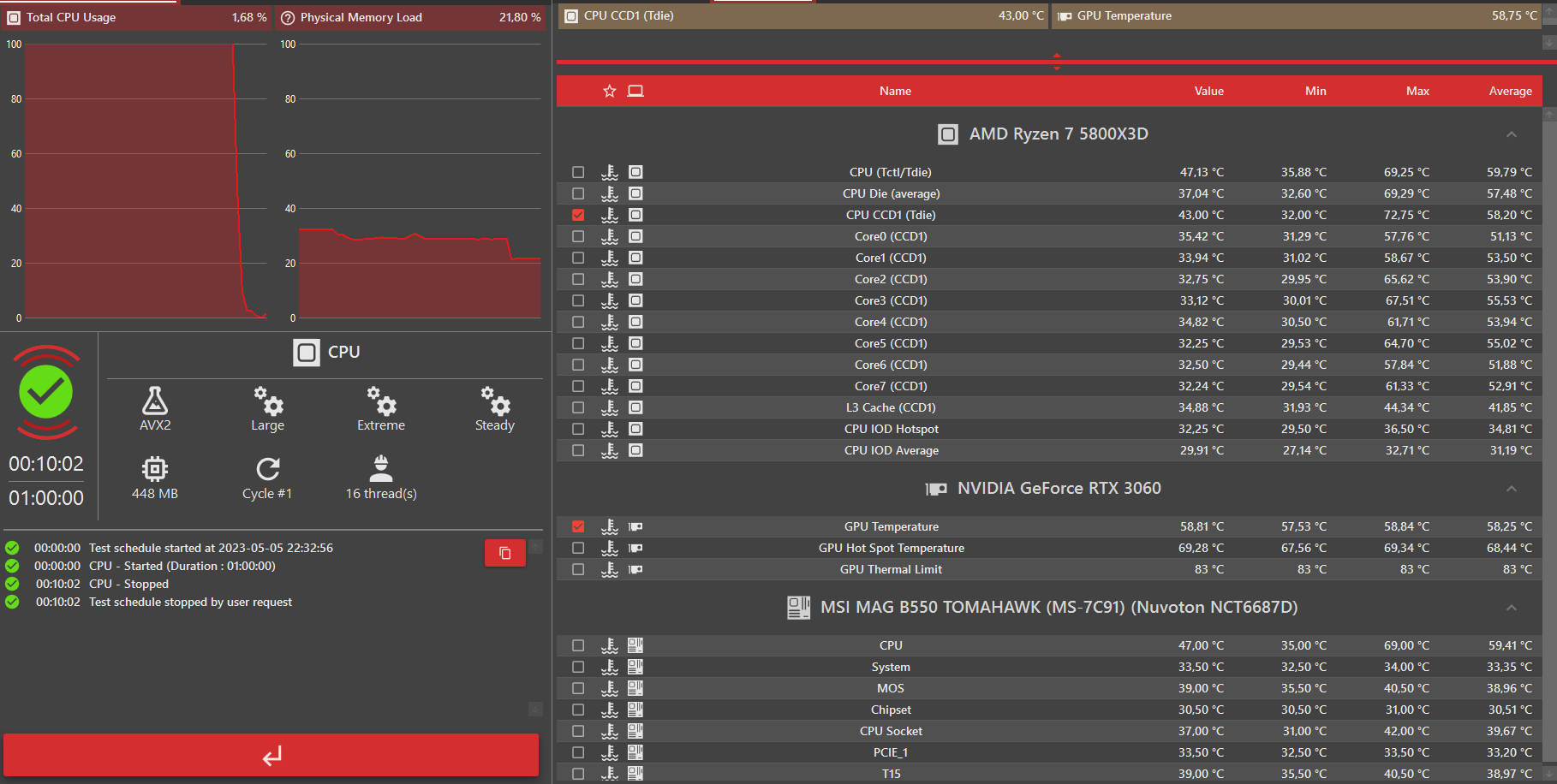
Task: Click the large red return arrow button
Action: (271, 756)
